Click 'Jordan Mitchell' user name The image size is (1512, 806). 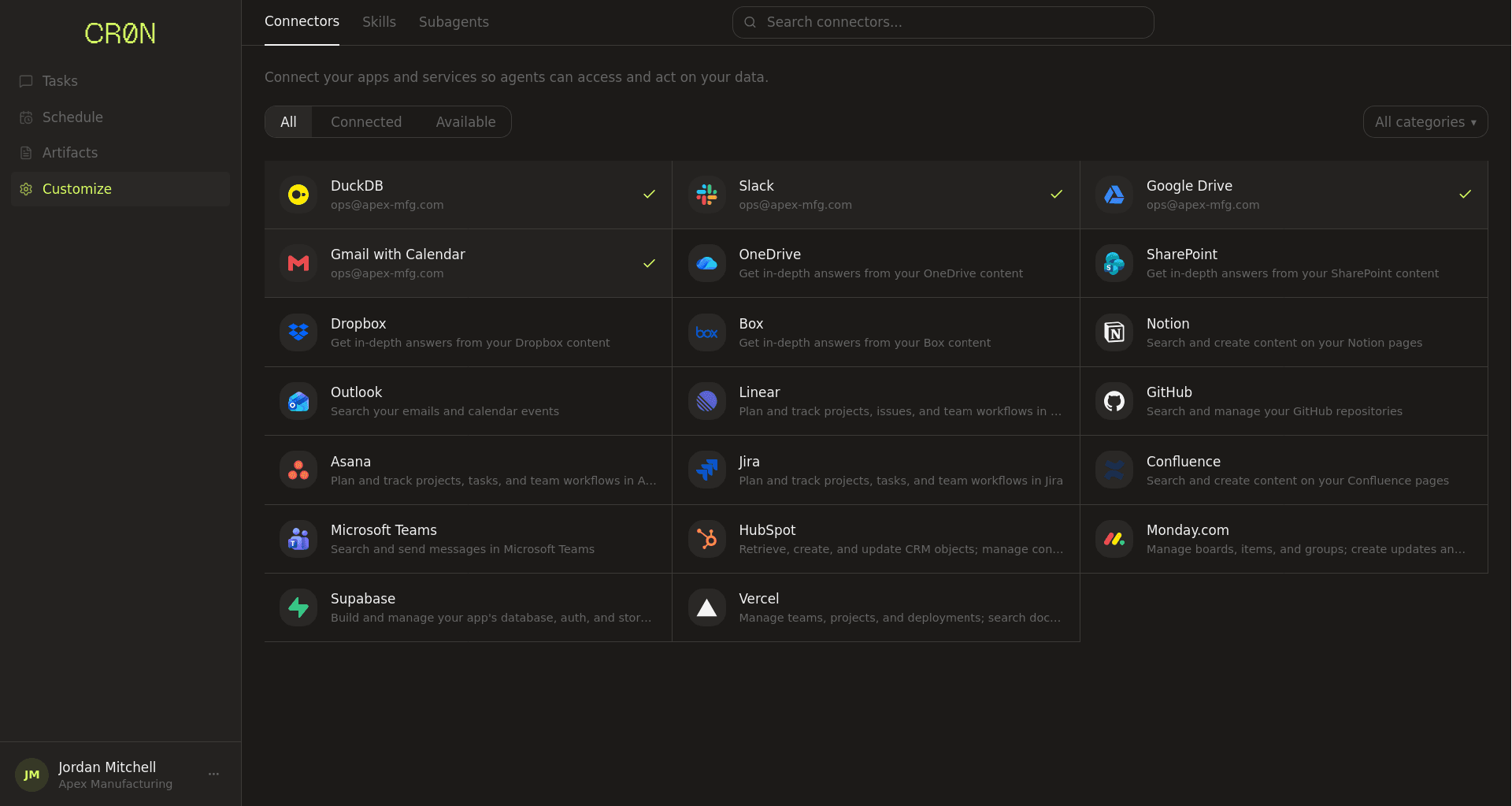click(107, 767)
